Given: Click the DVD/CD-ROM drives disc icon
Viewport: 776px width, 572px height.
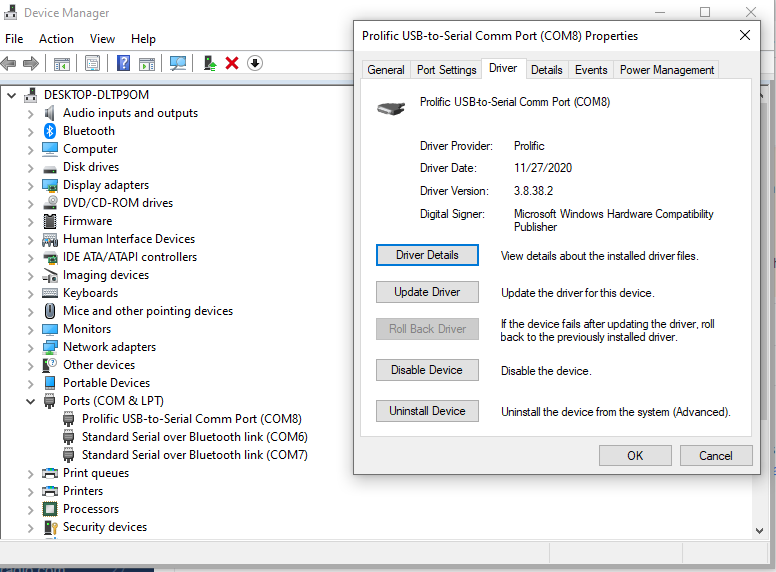Looking at the screenshot, I should (50, 203).
